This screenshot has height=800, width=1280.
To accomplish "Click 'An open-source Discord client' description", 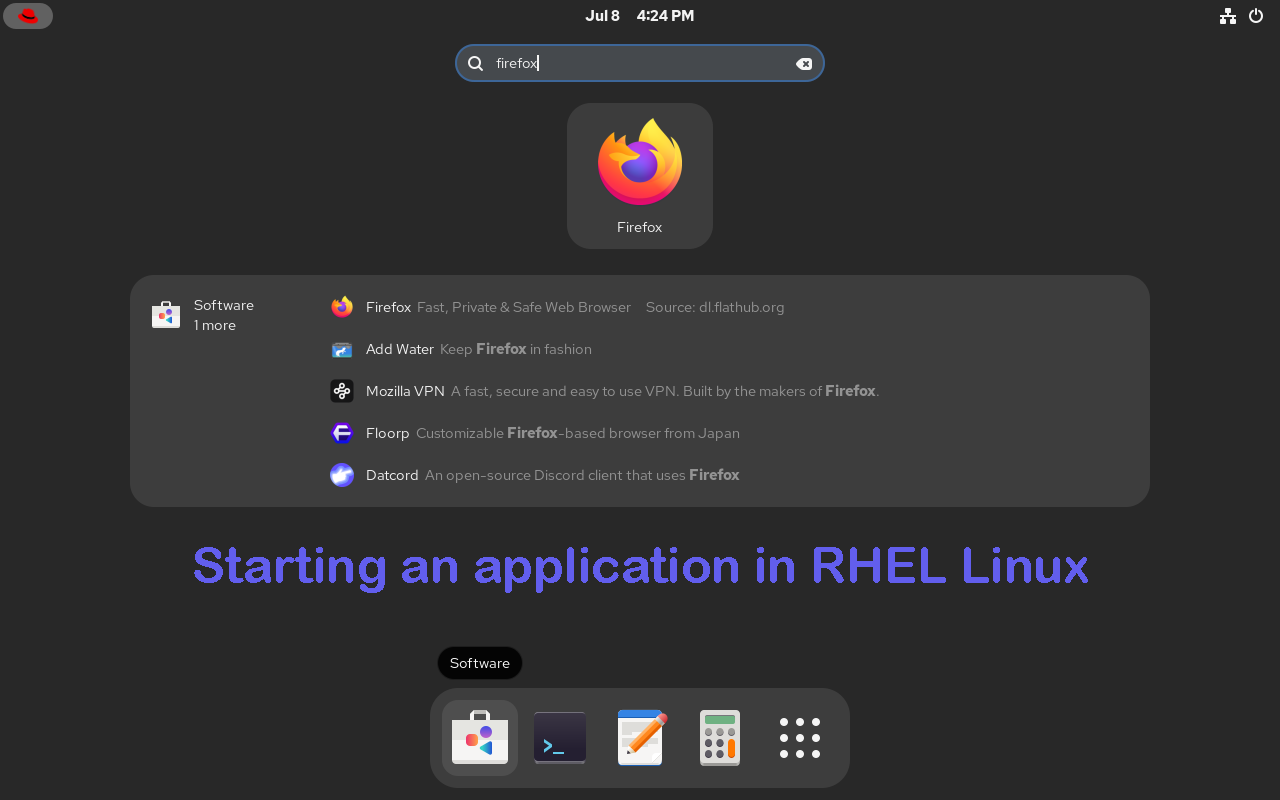I will 582,475.
